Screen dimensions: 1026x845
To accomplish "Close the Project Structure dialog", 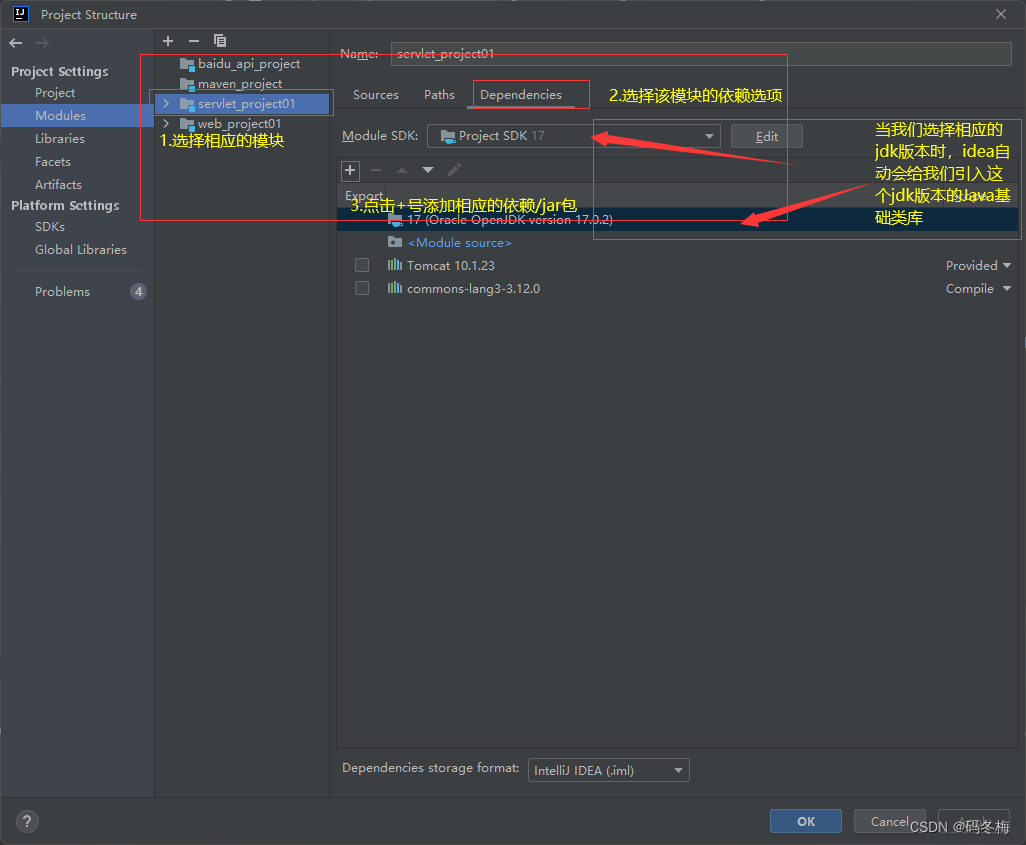I will [1001, 14].
